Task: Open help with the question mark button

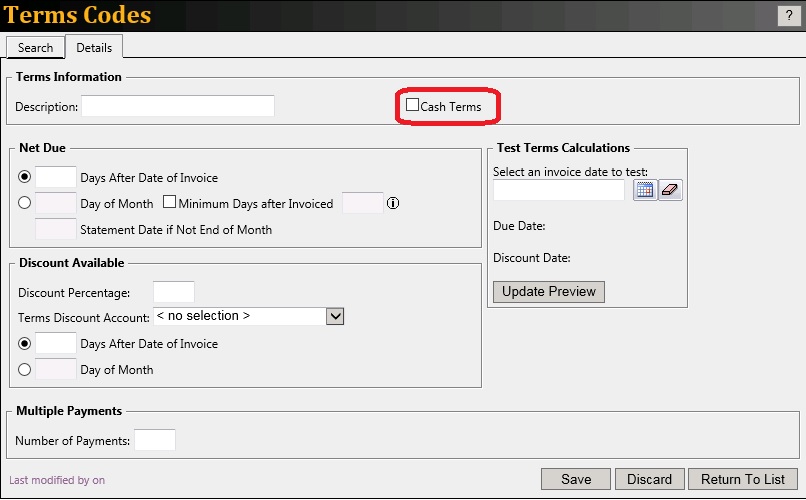Action: pyautogui.click(x=789, y=15)
